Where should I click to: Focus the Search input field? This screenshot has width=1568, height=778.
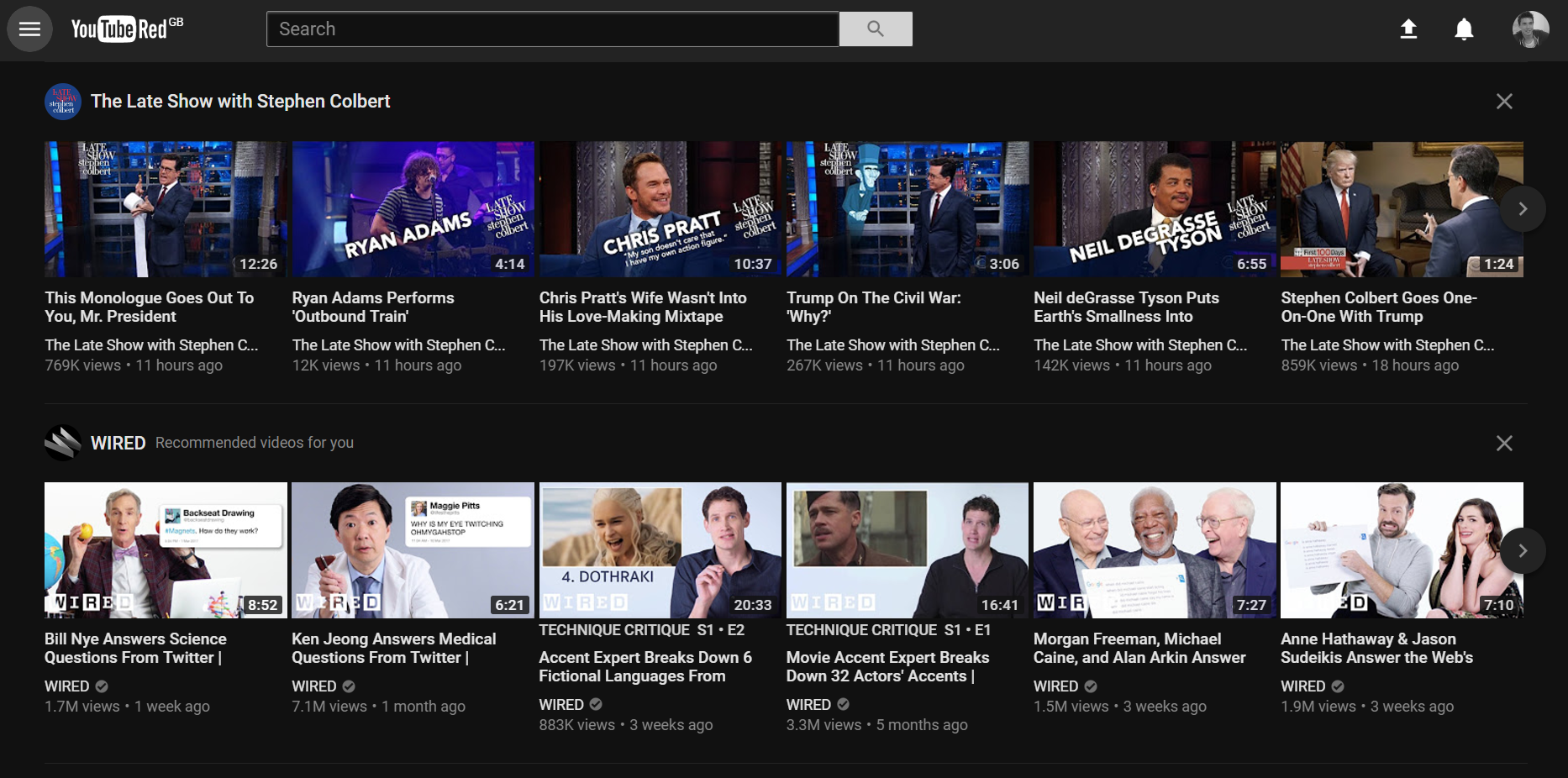point(553,29)
